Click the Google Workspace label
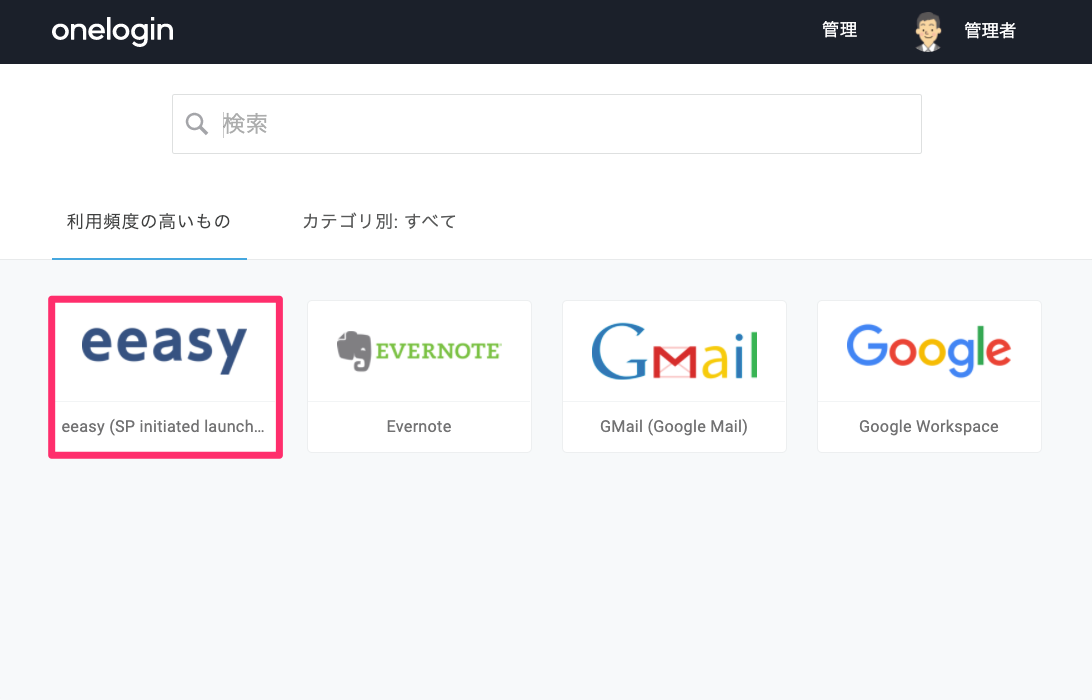Screen dimensions: 1092x700 coord(929,426)
